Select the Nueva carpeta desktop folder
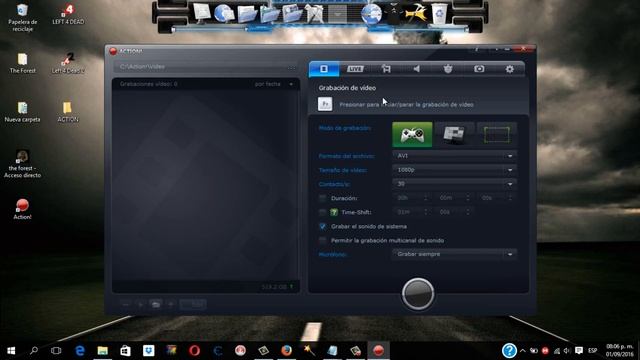The image size is (640, 360). pos(22,112)
